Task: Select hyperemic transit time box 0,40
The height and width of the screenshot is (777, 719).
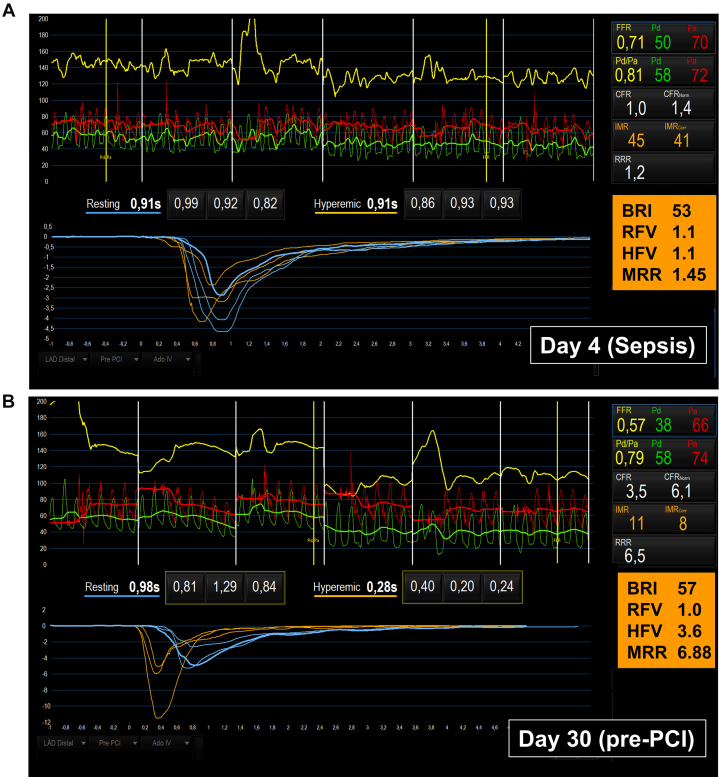Action: point(422,587)
